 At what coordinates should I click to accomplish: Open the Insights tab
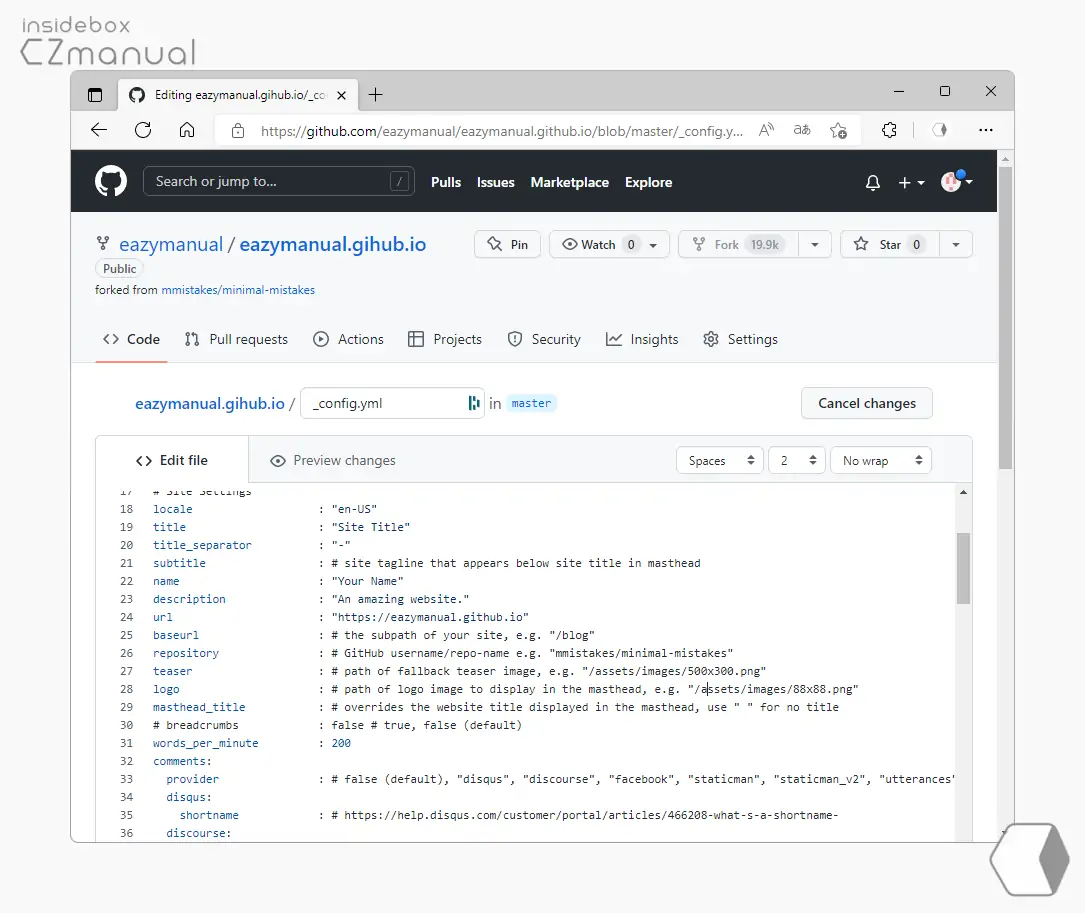coord(642,339)
